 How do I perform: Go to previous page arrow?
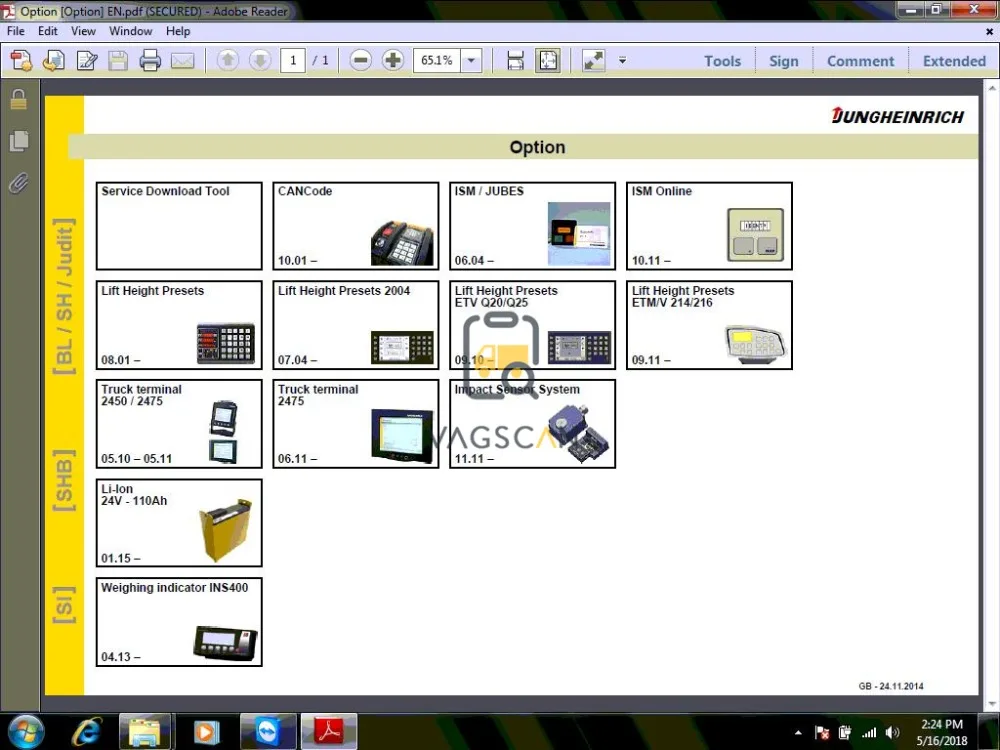click(228, 61)
